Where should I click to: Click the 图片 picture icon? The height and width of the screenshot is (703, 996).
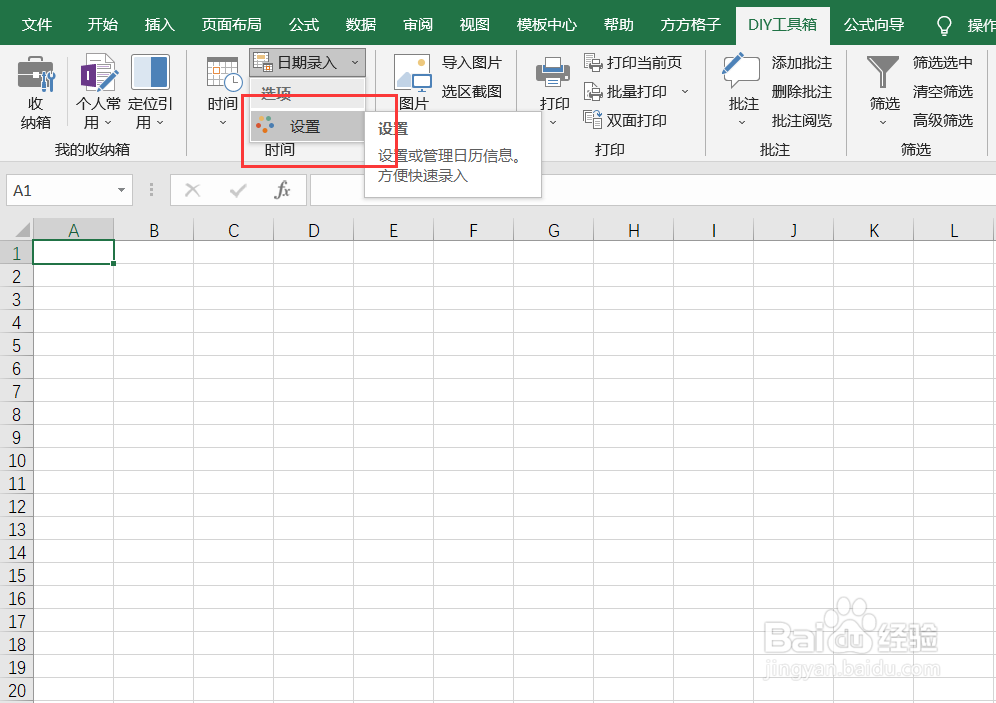pyautogui.click(x=412, y=74)
